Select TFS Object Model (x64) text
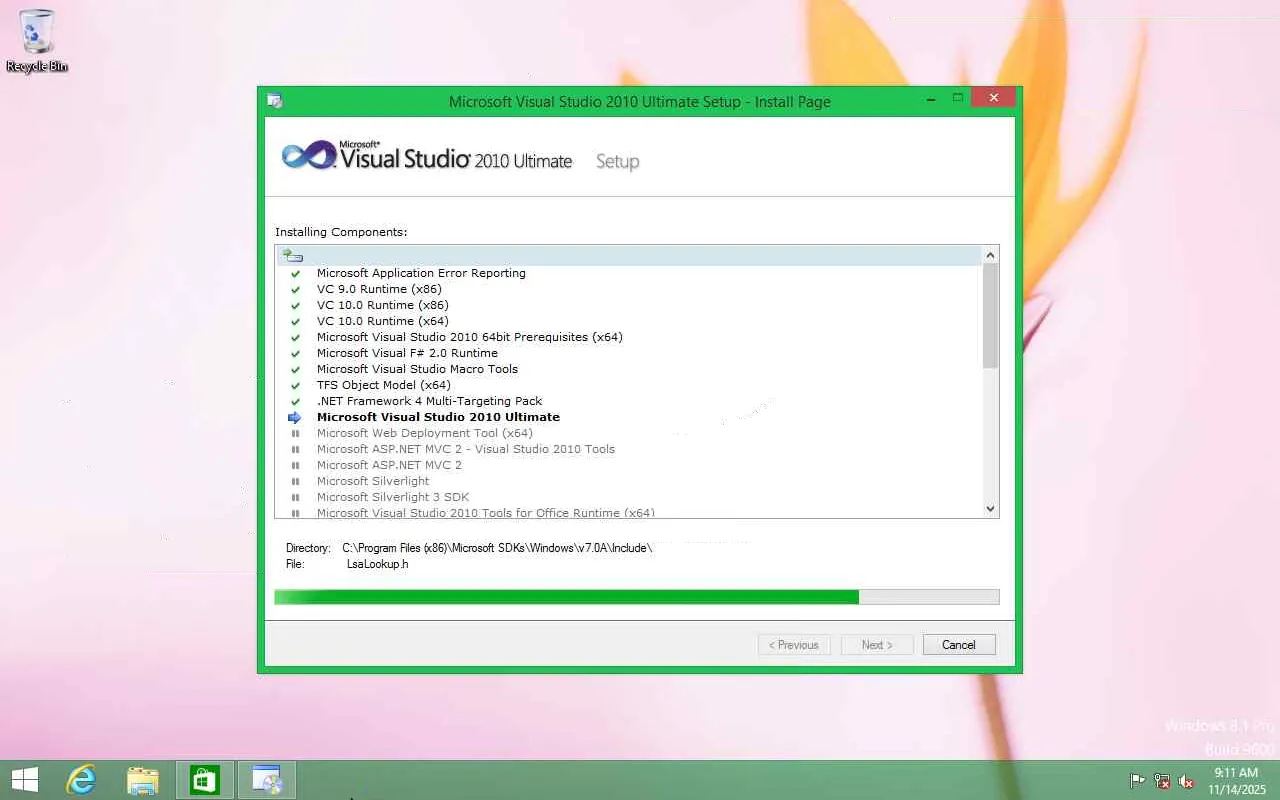 click(x=384, y=385)
